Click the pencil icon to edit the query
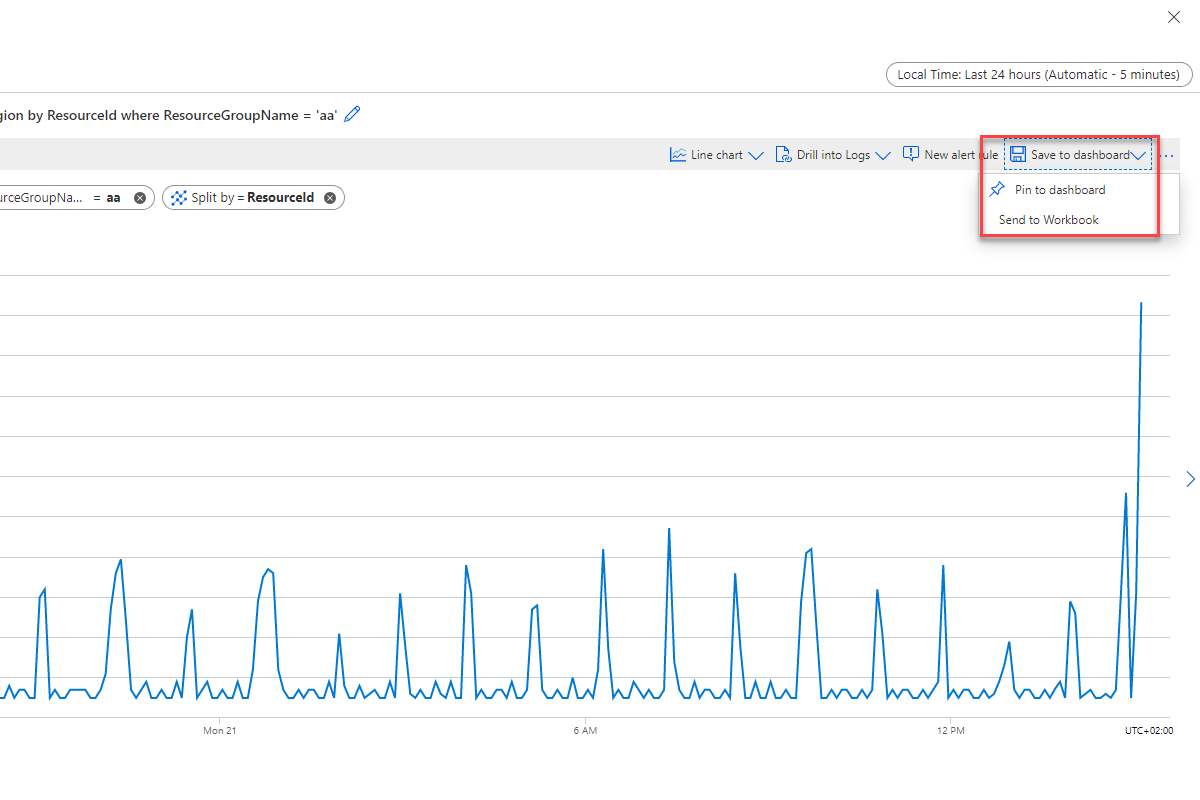Viewport: 1200px width, 800px height. [351, 114]
